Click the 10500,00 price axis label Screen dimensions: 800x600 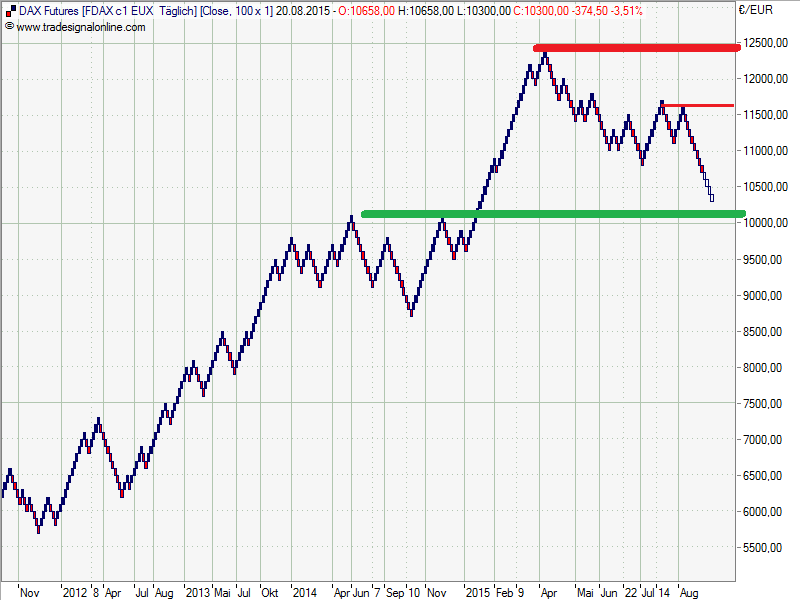pyautogui.click(x=766, y=187)
